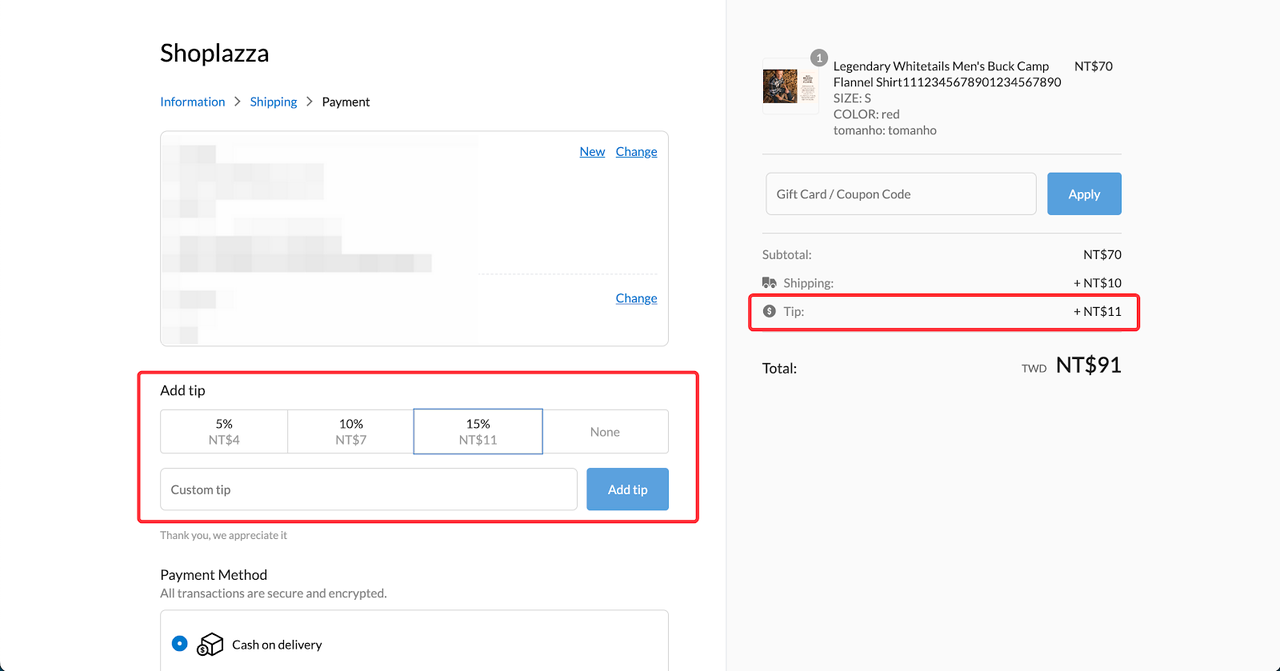Select the Cash on delivery radio button
This screenshot has width=1280, height=671.
179,644
